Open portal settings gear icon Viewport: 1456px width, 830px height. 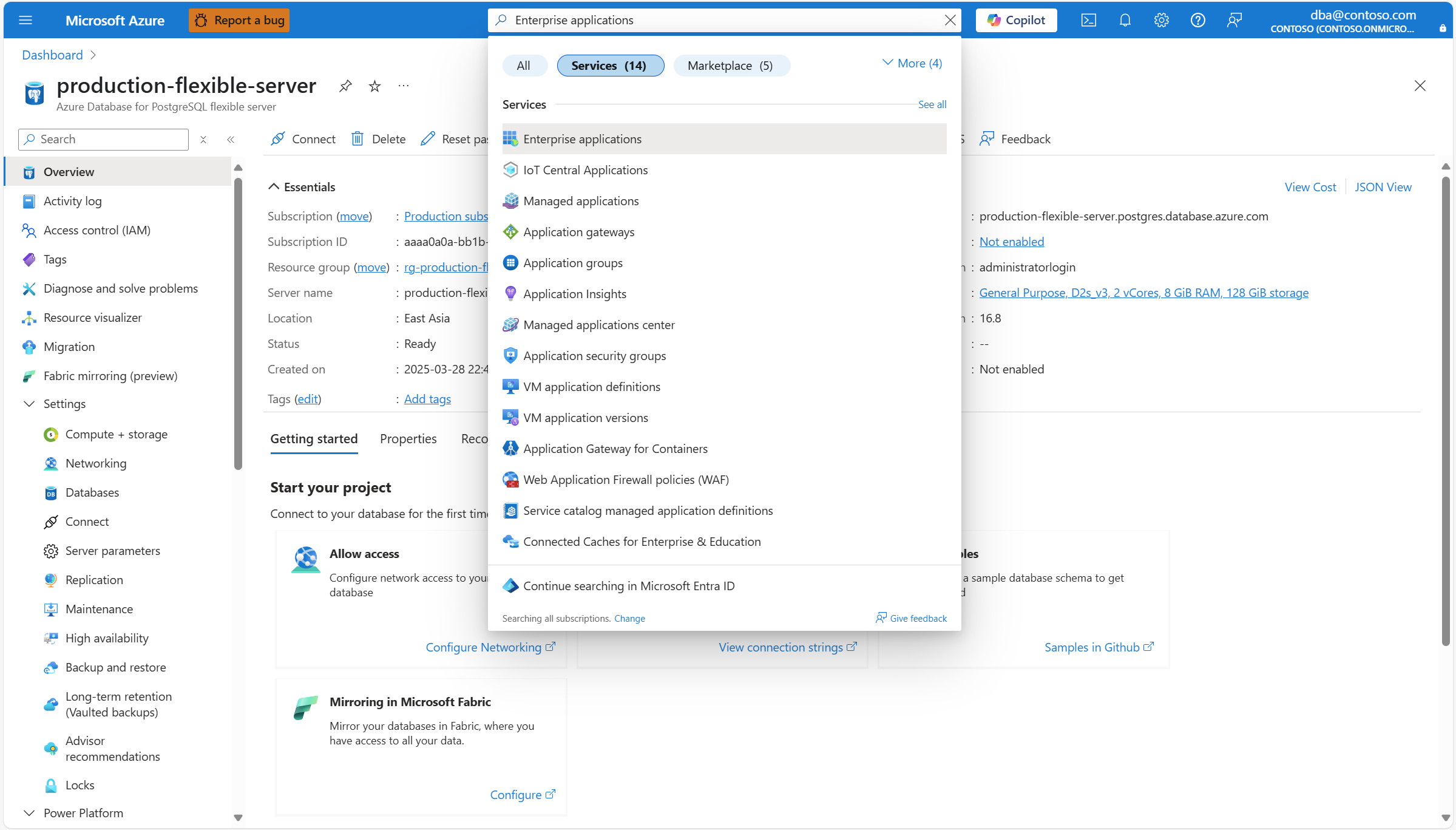(1161, 20)
